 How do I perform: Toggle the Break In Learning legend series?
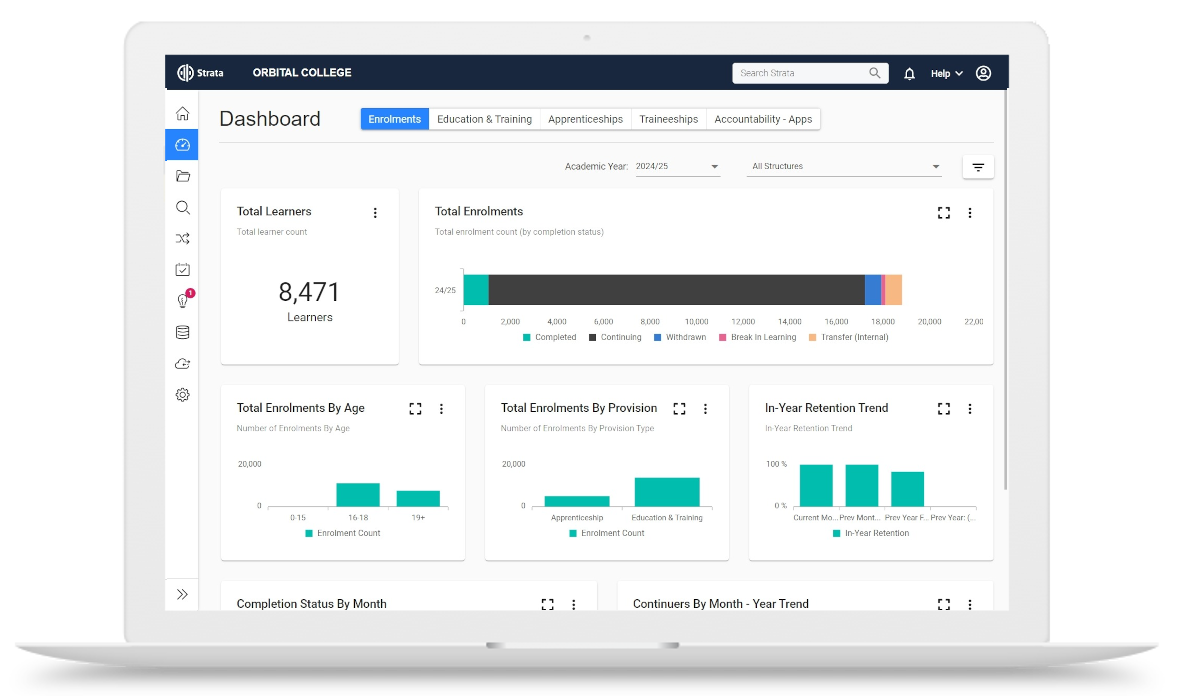click(x=757, y=337)
